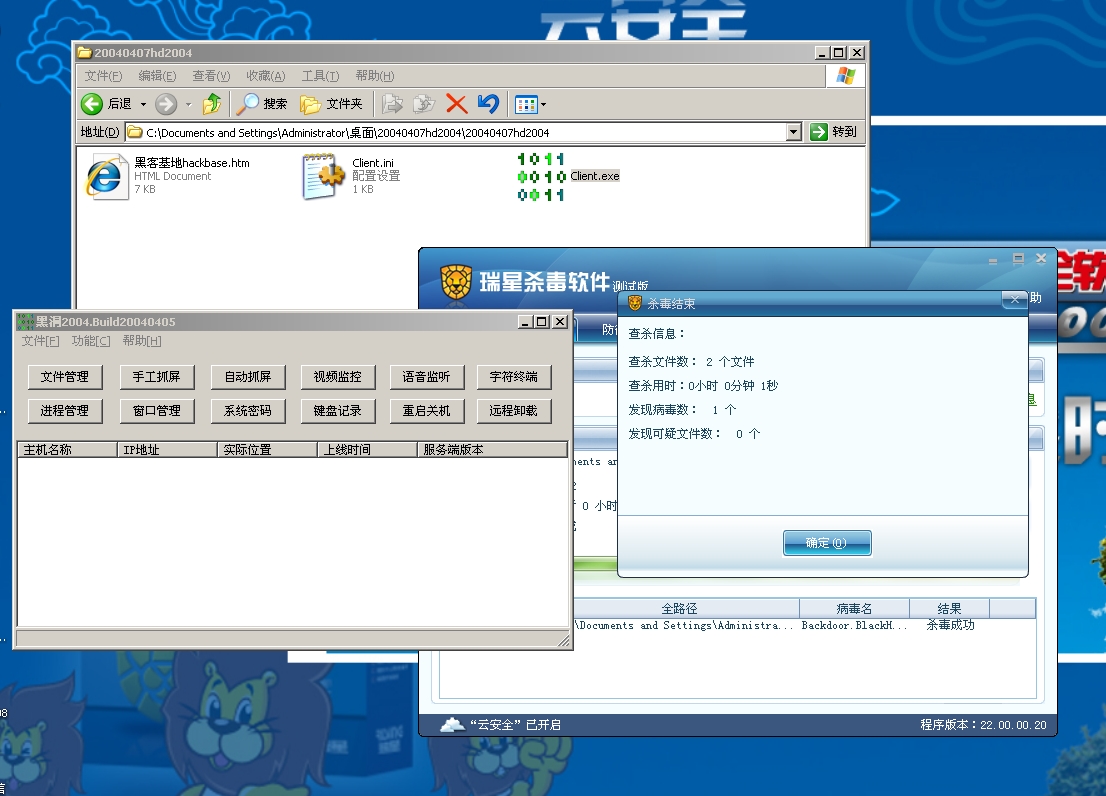Click the 视频监控 button
The height and width of the screenshot is (796, 1106).
[x=338, y=376]
